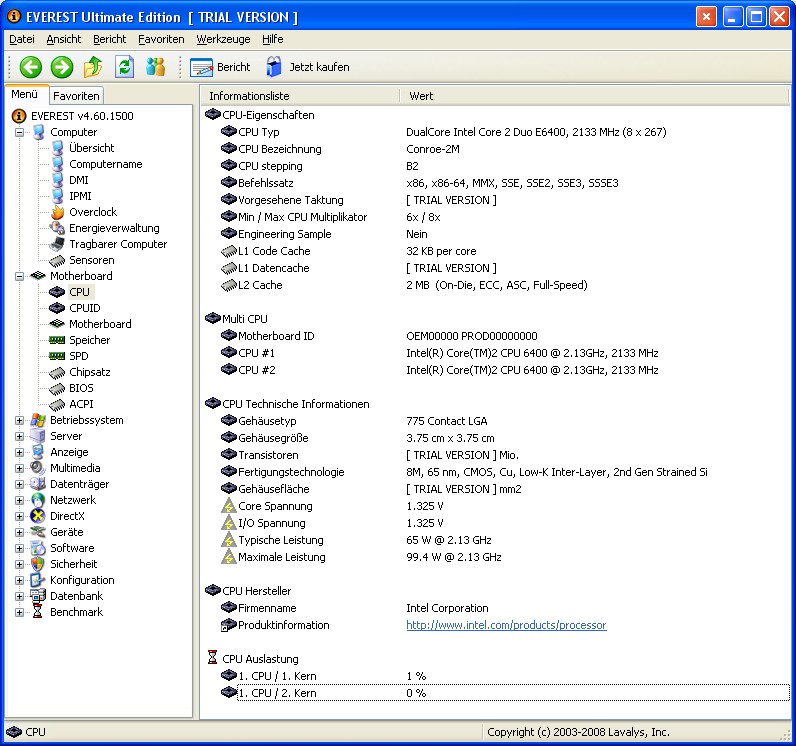Click the Informationsliste column header
Screen dimensions: 796x746
point(300,96)
